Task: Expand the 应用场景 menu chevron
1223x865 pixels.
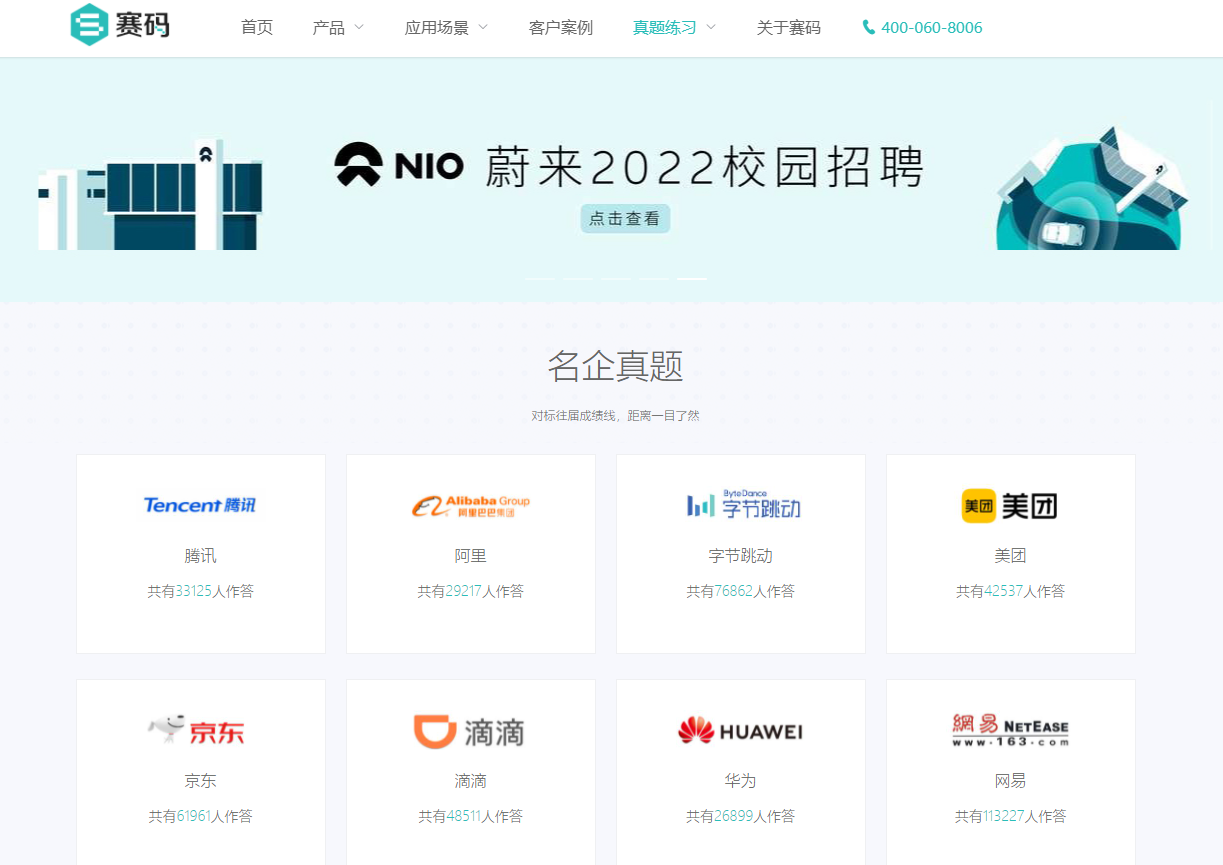Action: [483, 27]
